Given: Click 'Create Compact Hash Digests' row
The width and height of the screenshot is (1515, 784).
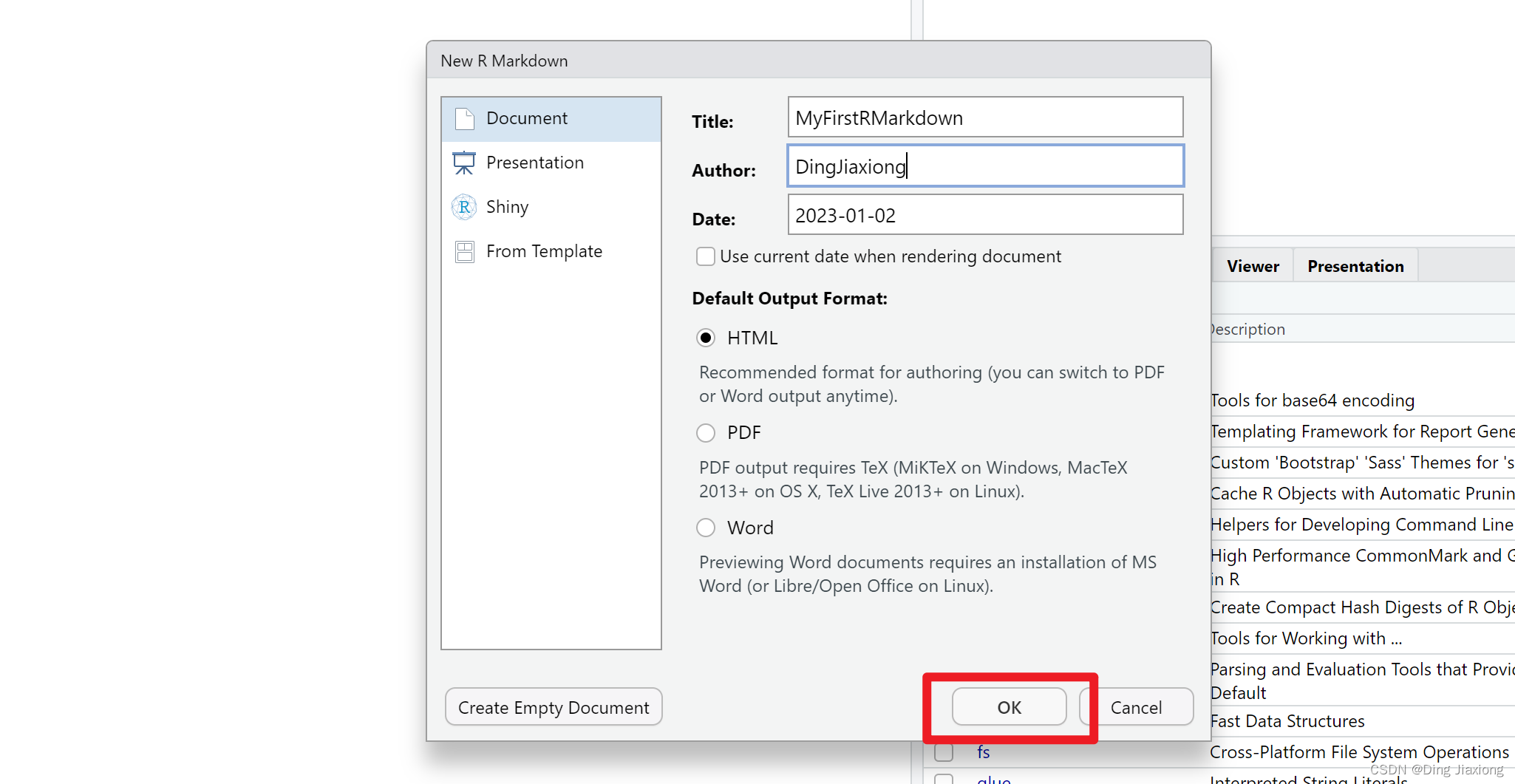Looking at the screenshot, I should click(x=1363, y=607).
